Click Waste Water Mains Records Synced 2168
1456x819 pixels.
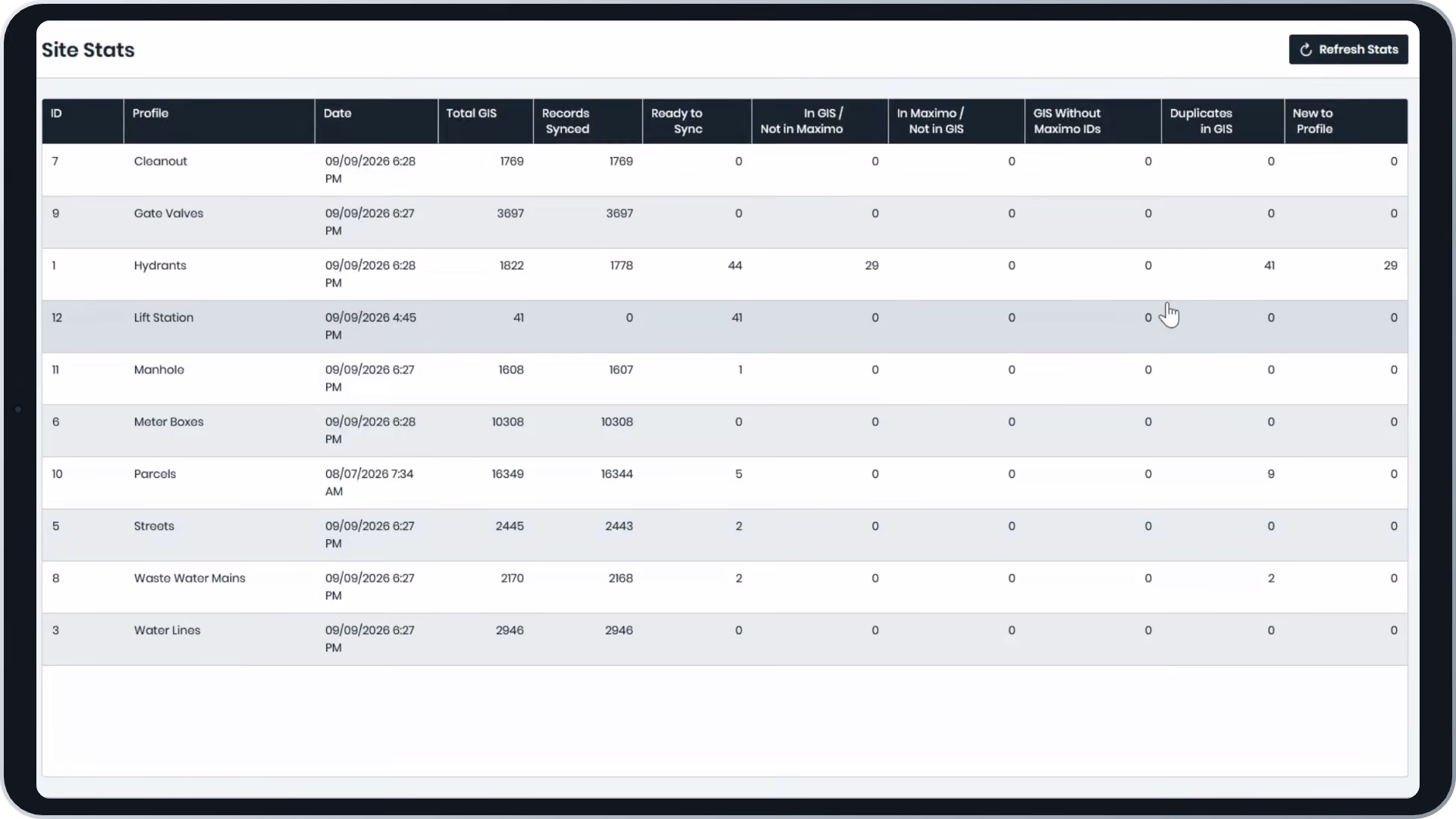620,579
